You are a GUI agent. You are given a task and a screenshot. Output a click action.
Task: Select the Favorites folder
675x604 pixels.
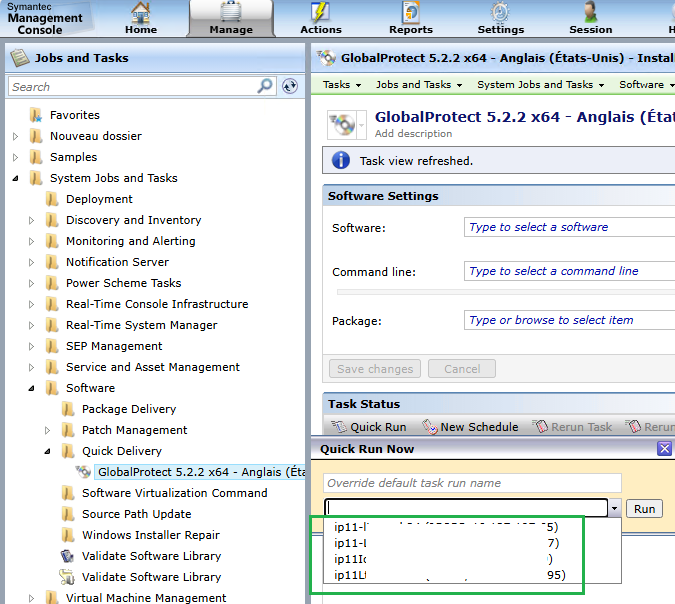pos(74,115)
